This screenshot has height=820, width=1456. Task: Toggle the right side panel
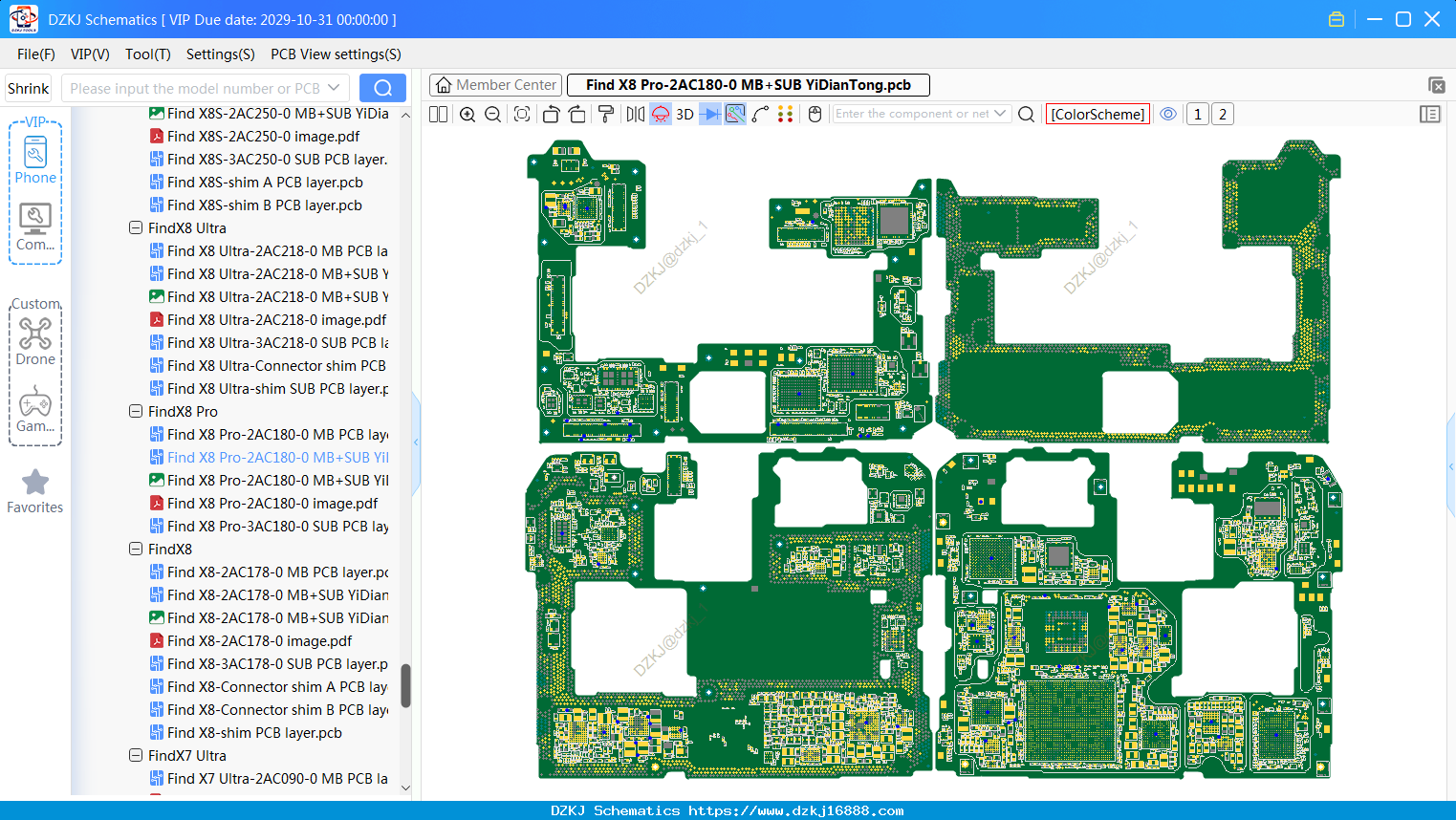pyautogui.click(x=1430, y=114)
